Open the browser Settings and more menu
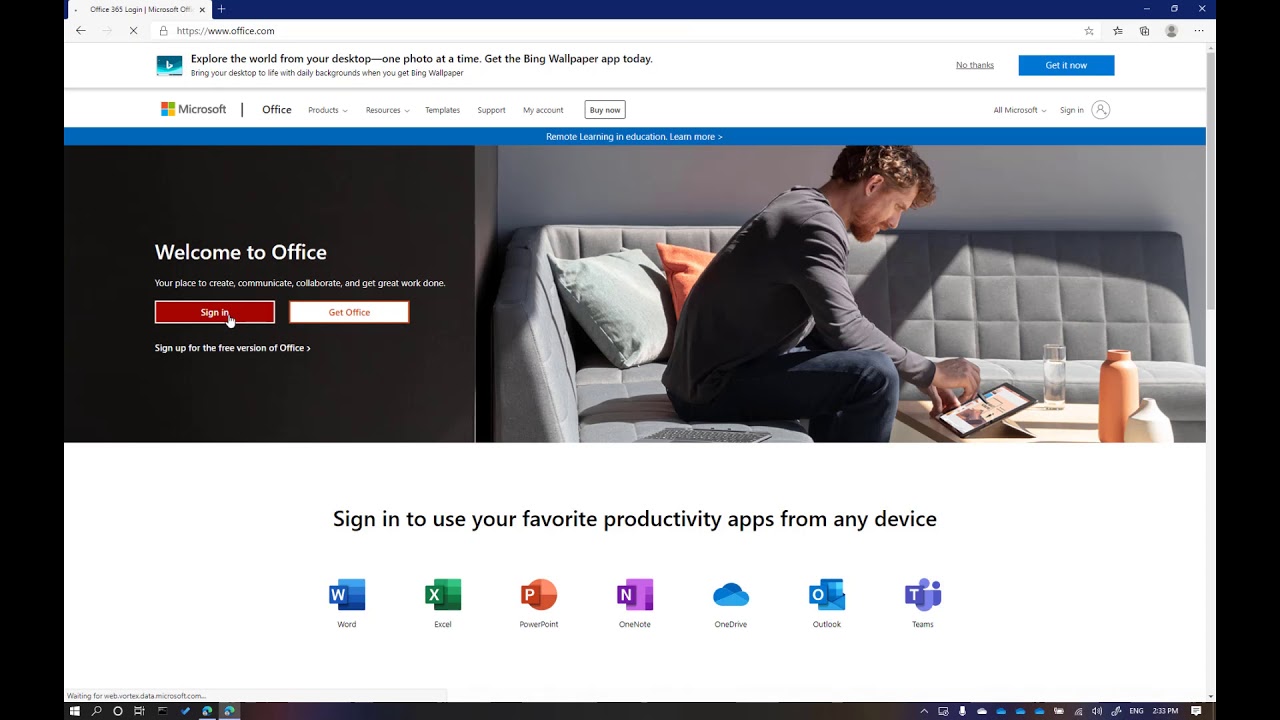The width and height of the screenshot is (1280, 720). [x=1199, y=31]
